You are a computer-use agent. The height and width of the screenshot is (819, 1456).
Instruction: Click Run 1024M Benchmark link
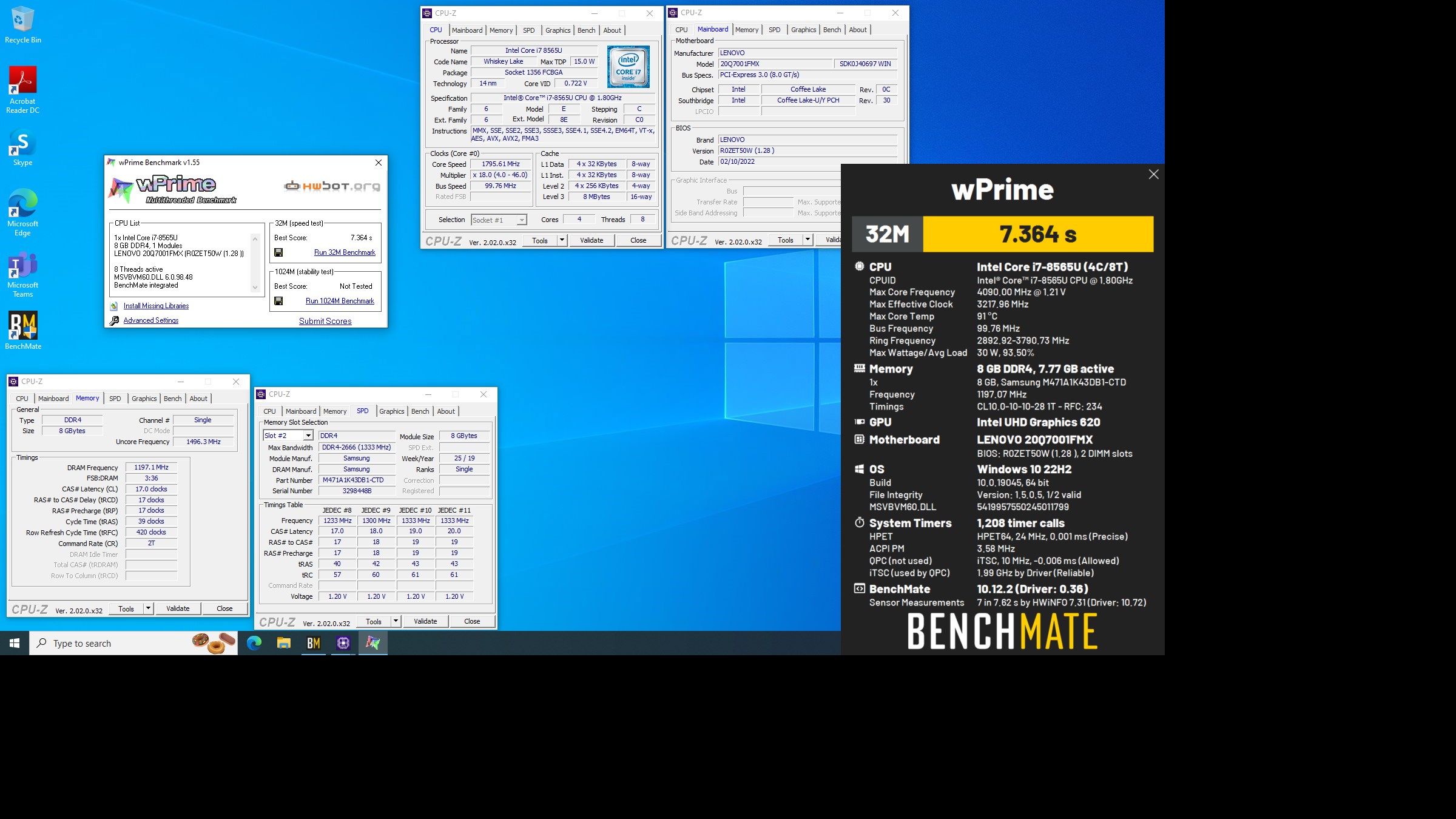(340, 301)
